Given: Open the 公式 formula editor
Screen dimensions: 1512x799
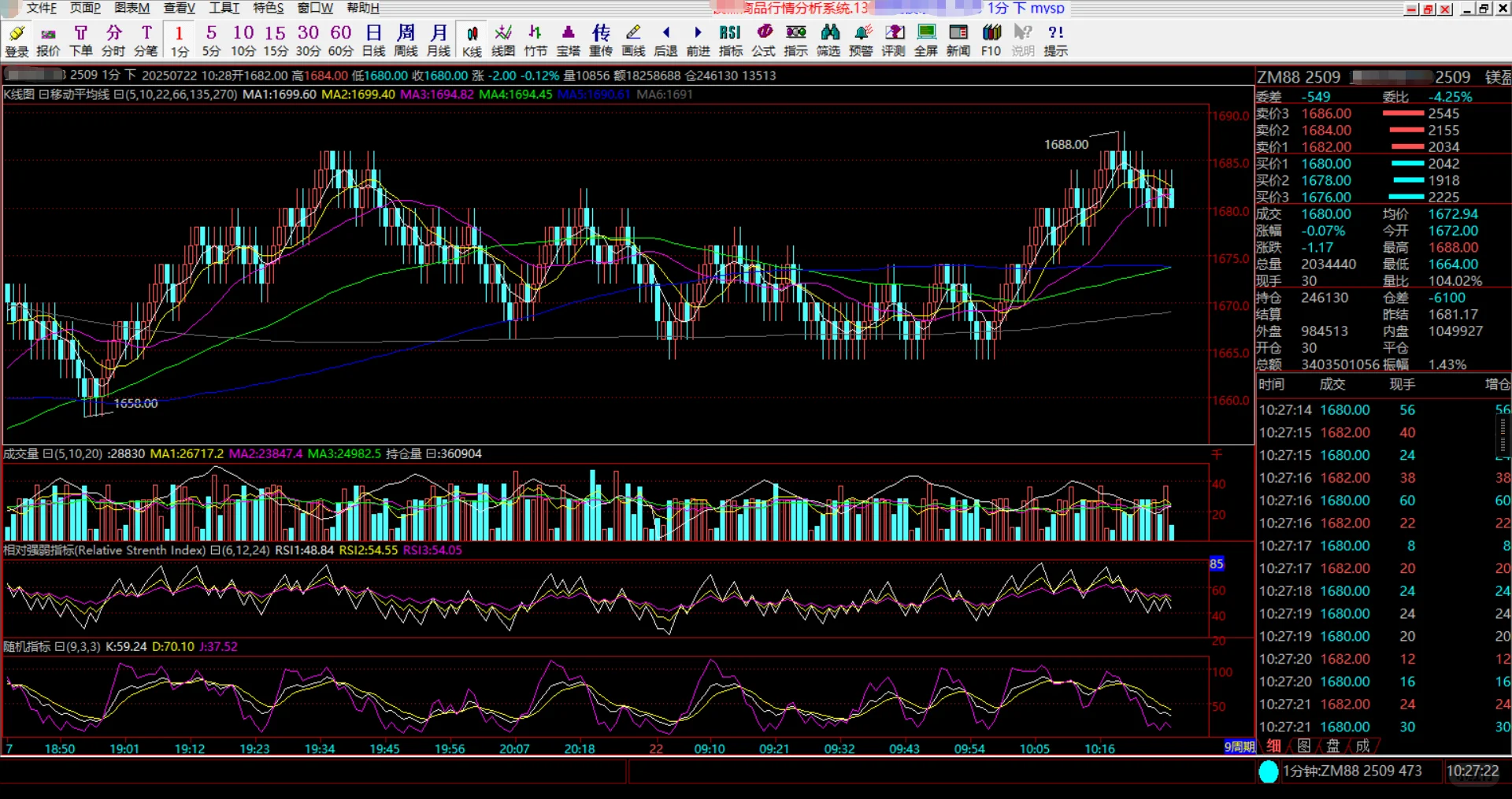Looking at the screenshot, I should coord(764,40).
